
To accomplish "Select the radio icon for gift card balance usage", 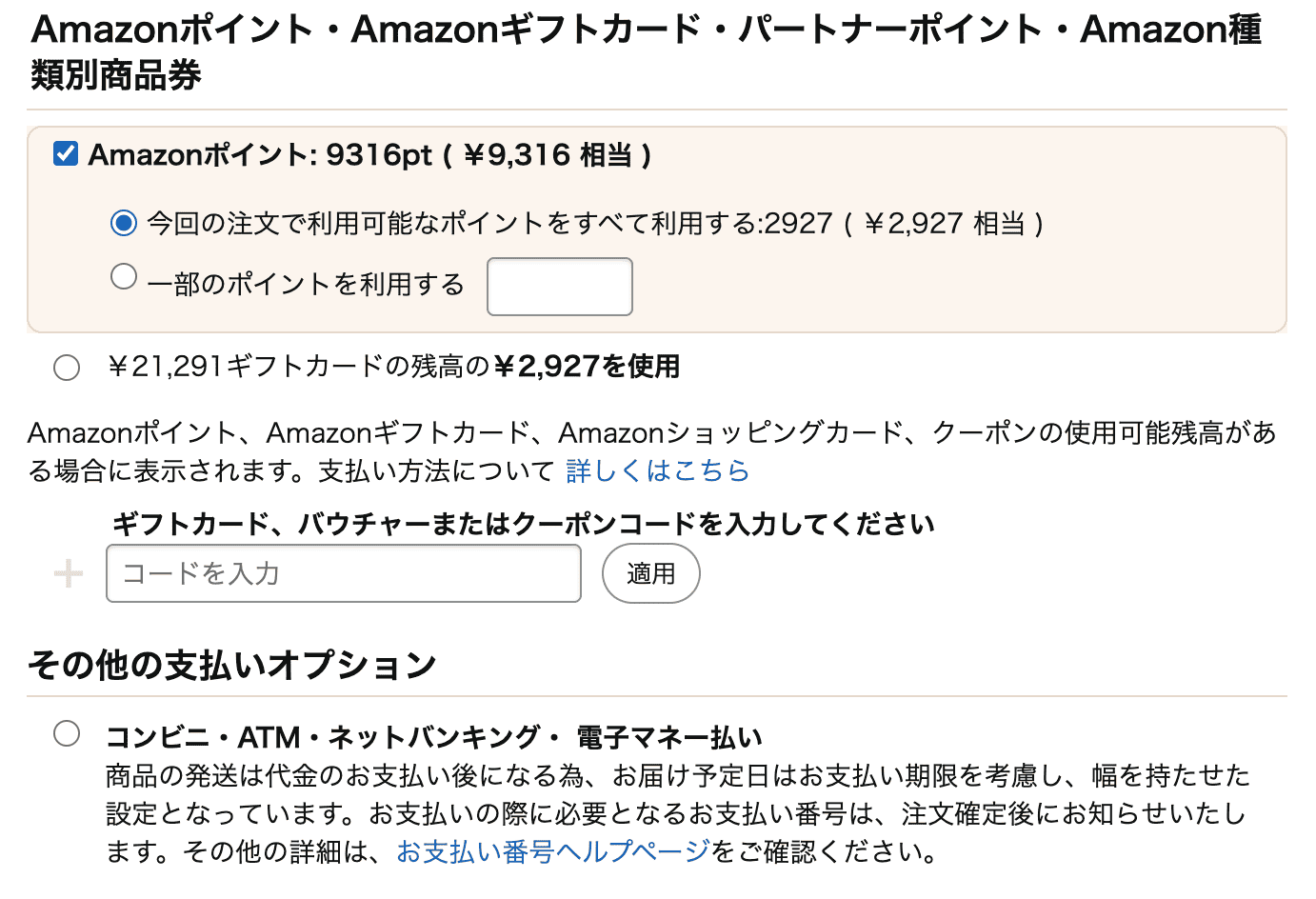I will (67, 367).
